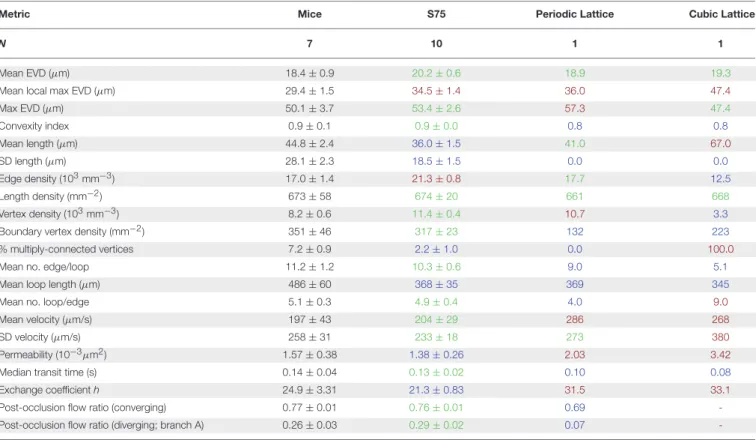Click the Max EVD (µm) row label
This screenshot has width=756, height=440.
[x=32, y=108]
